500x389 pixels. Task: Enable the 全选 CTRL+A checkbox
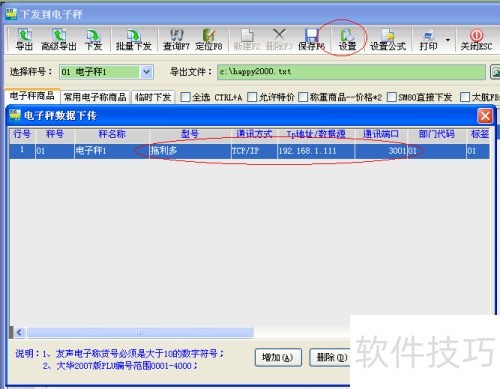point(185,97)
